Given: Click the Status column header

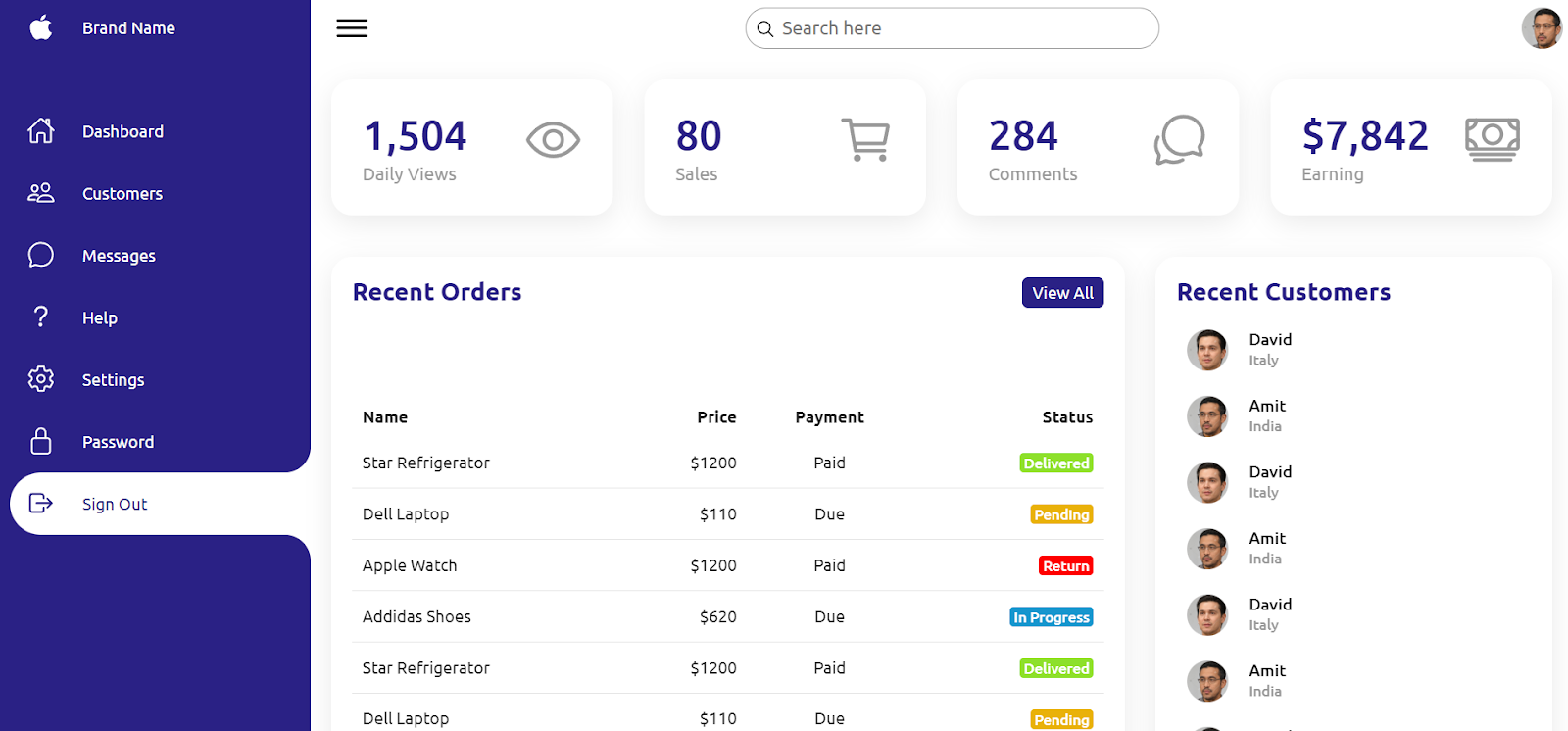Looking at the screenshot, I should (1067, 417).
